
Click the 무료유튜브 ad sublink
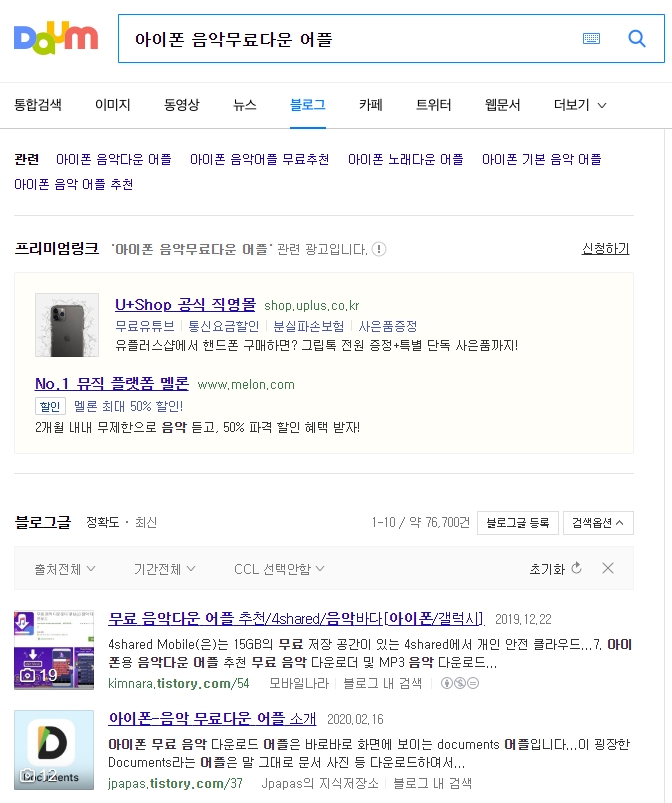[145, 326]
